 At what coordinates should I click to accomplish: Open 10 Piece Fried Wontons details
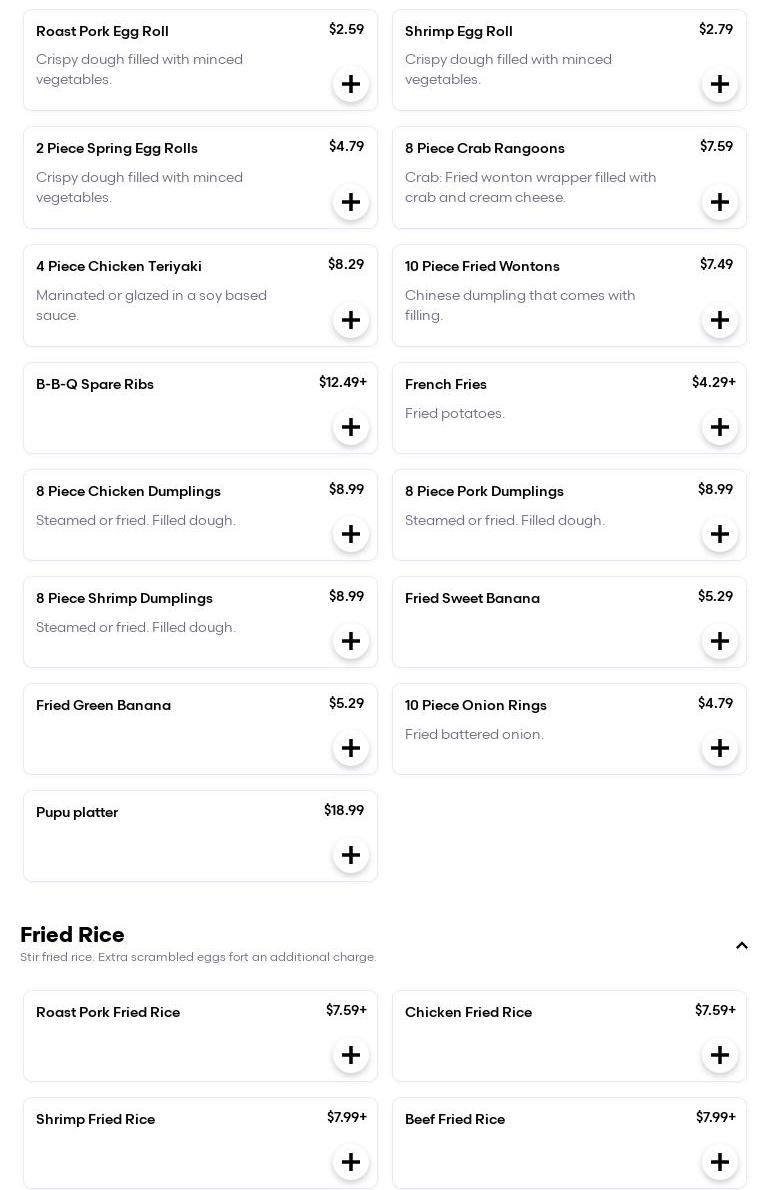tap(482, 267)
